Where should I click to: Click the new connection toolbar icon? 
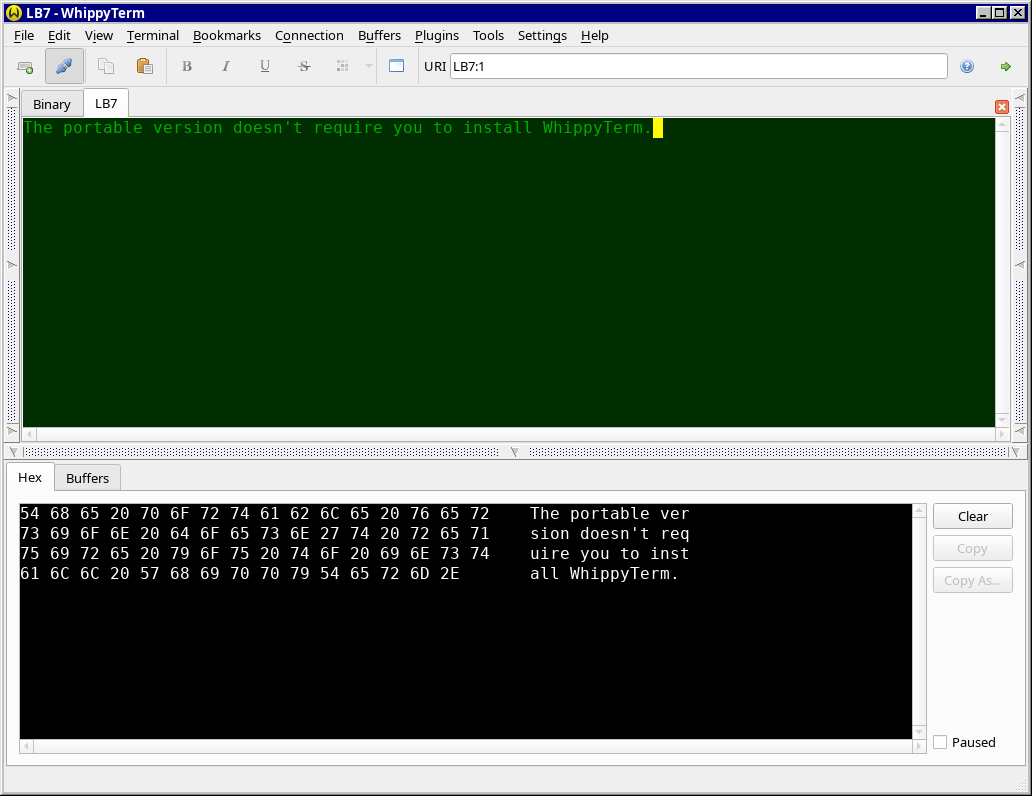(x=25, y=67)
